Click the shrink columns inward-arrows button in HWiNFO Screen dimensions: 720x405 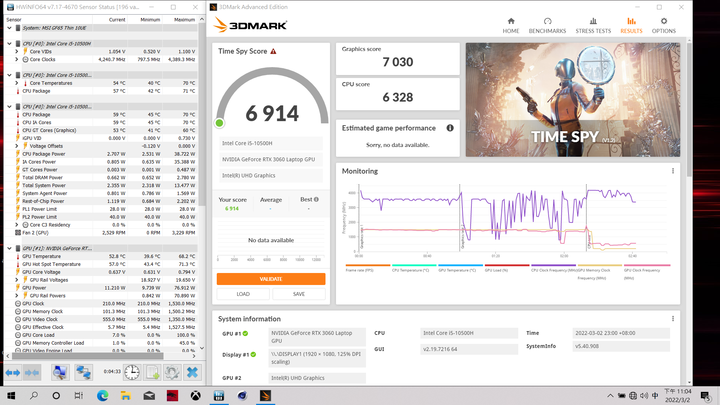point(32,372)
